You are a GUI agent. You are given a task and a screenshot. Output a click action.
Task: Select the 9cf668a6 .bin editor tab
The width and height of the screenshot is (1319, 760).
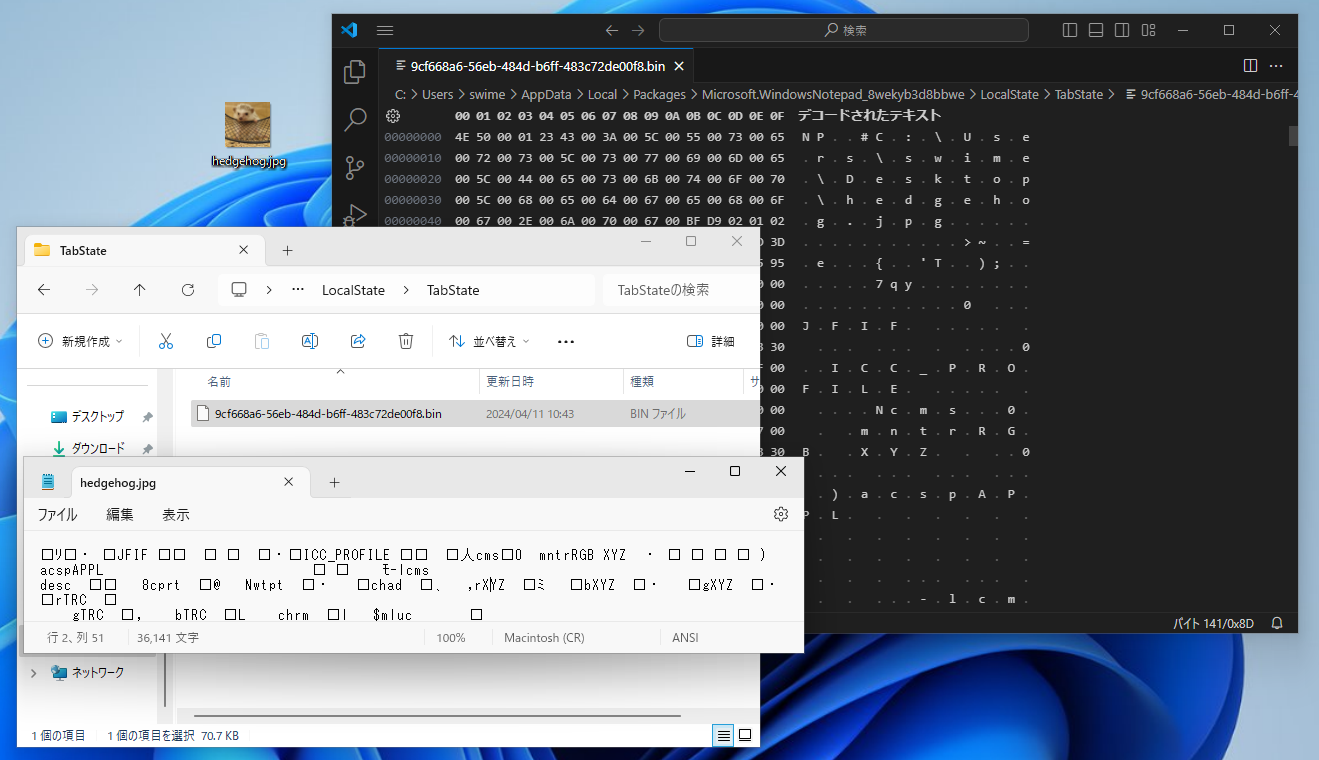536,67
